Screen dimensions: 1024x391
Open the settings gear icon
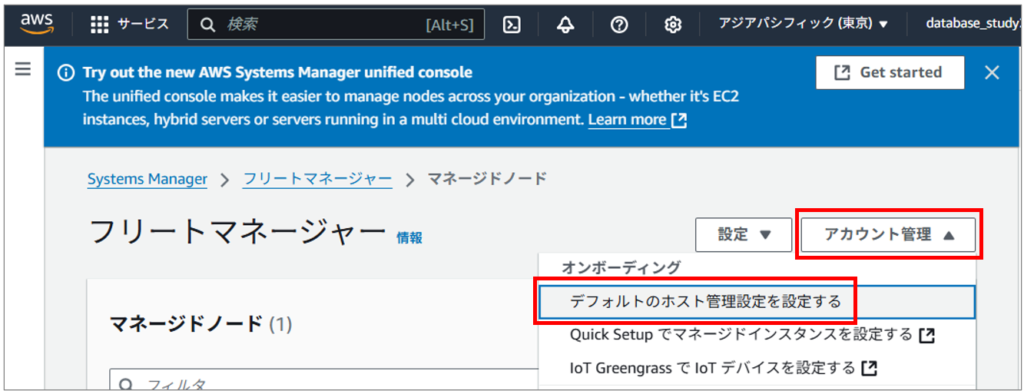[x=673, y=25]
